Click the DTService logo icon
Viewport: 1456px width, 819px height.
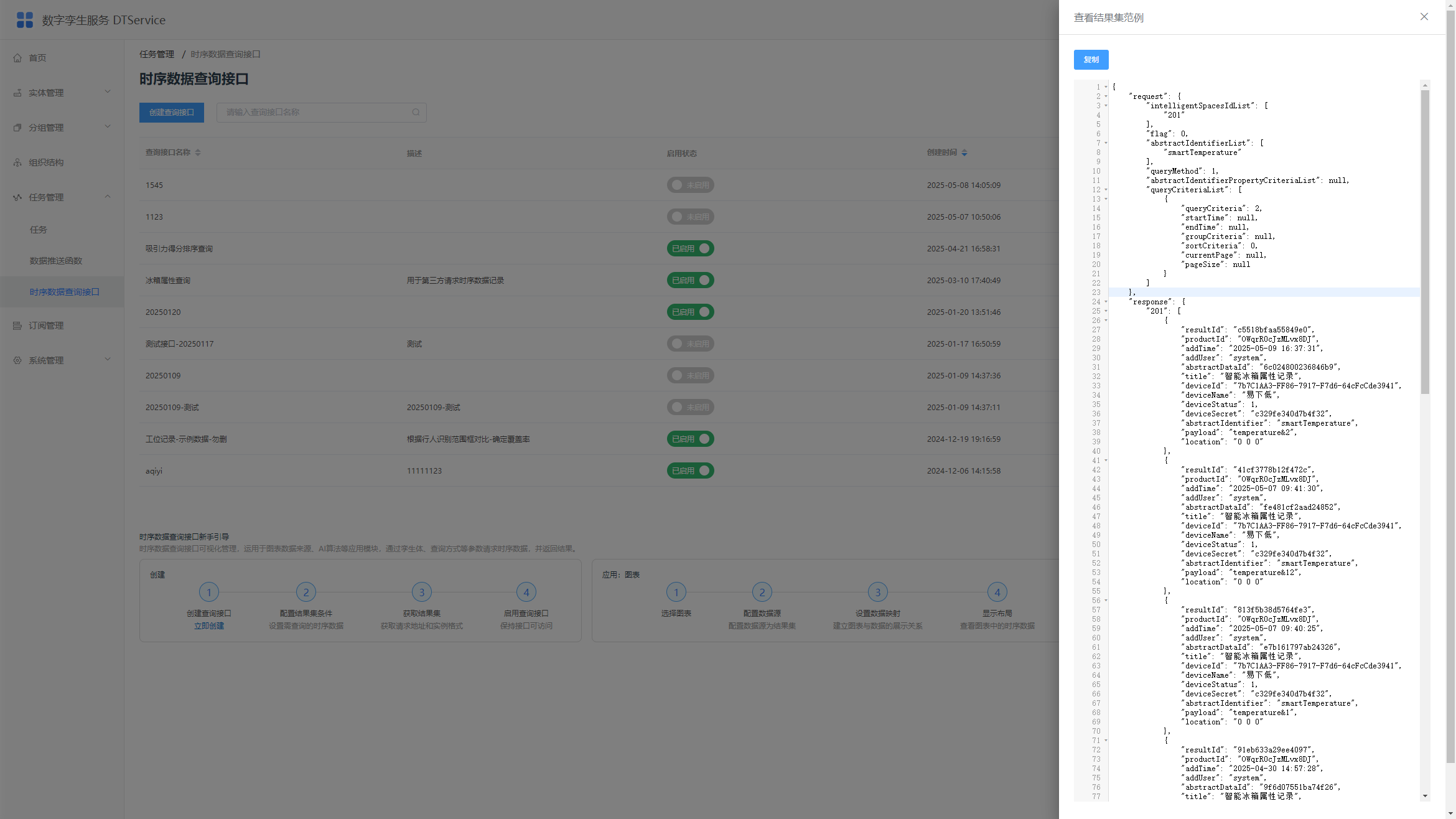point(25,20)
